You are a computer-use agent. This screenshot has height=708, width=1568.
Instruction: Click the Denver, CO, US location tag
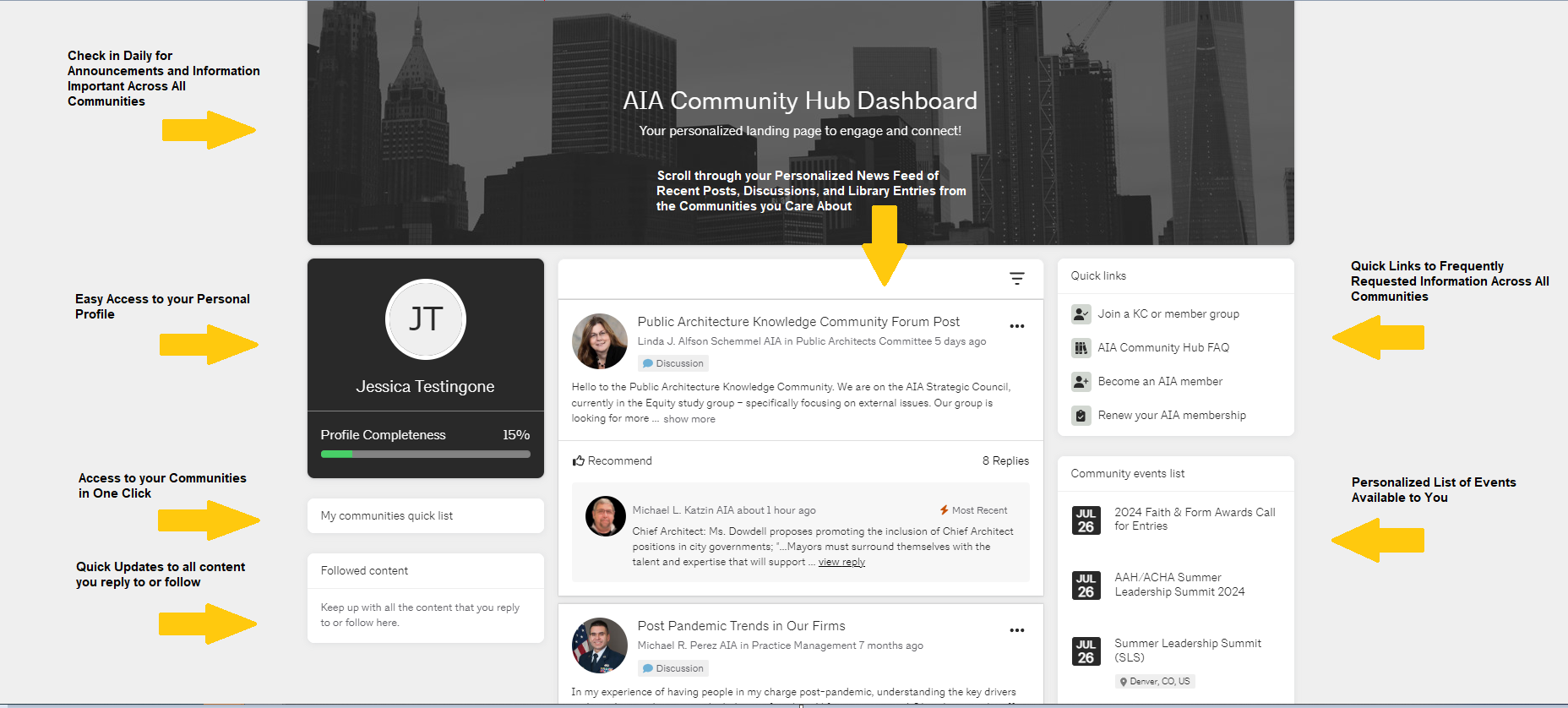(x=1155, y=681)
